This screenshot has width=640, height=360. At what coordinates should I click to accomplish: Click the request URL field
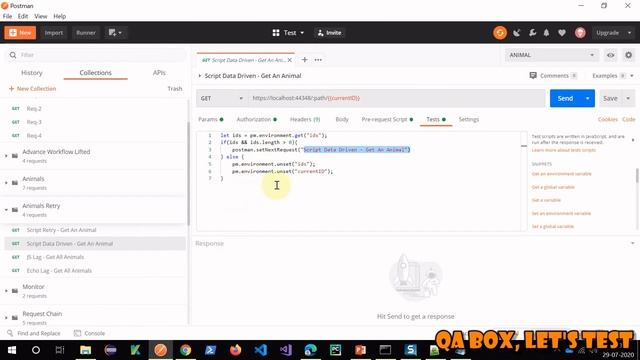point(396,98)
